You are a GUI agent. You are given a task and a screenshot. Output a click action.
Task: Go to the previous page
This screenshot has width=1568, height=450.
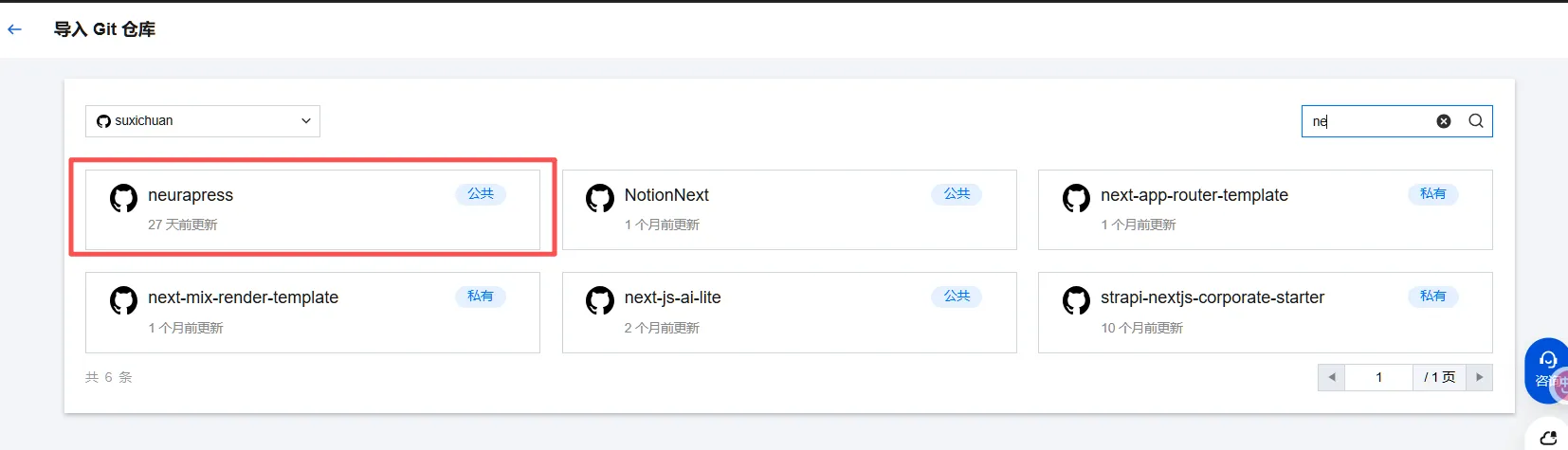tap(1331, 377)
